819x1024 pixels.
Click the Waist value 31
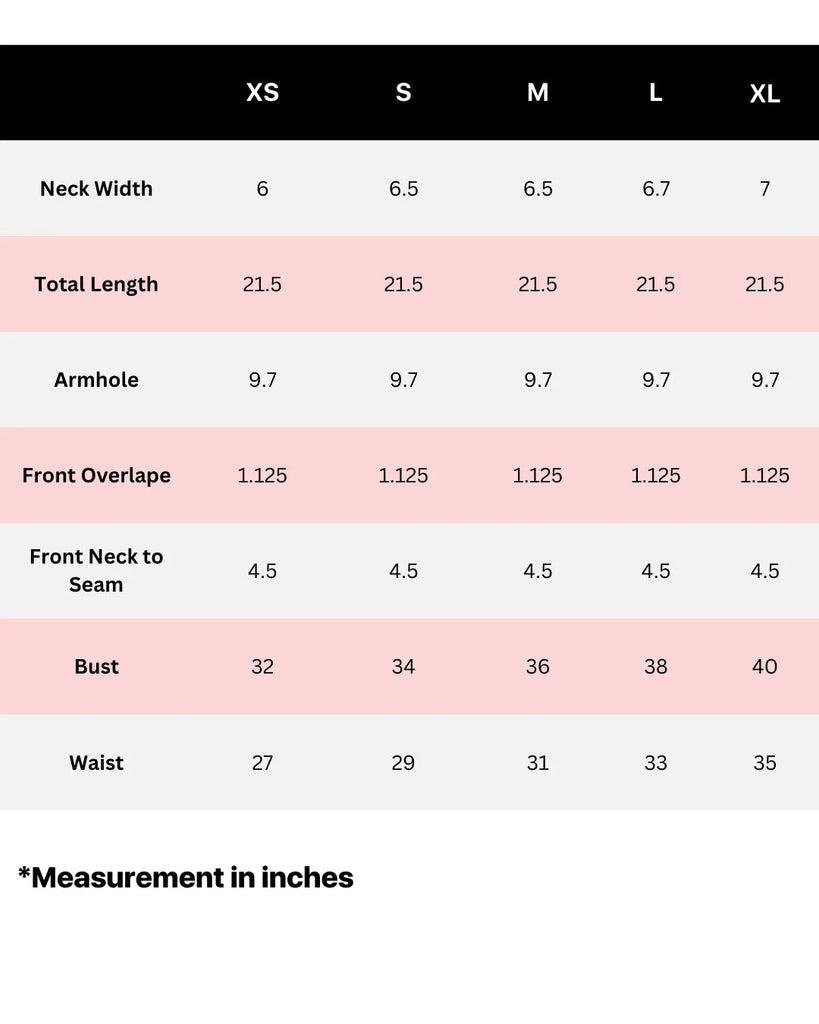click(538, 762)
